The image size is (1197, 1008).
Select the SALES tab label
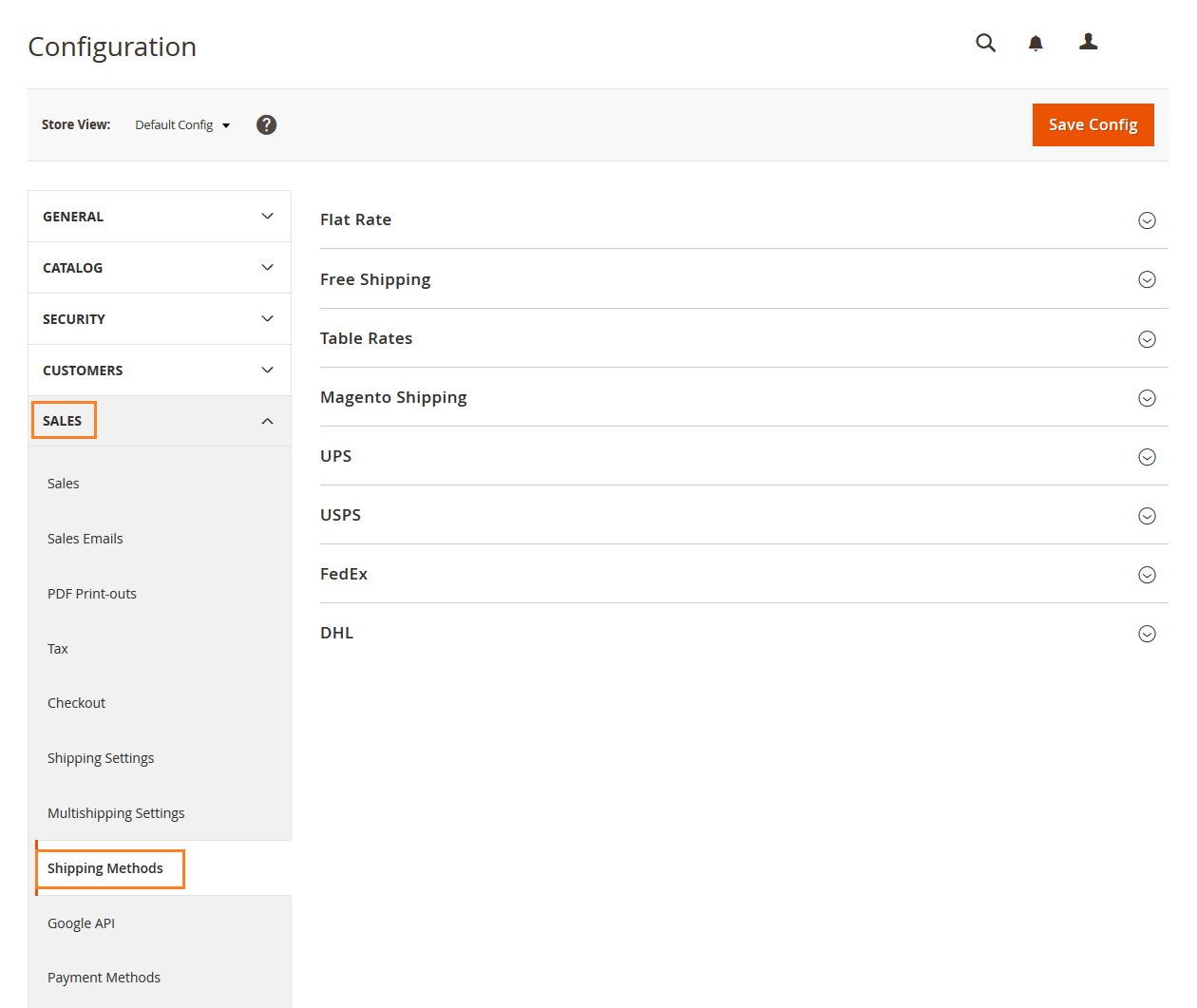coord(63,421)
